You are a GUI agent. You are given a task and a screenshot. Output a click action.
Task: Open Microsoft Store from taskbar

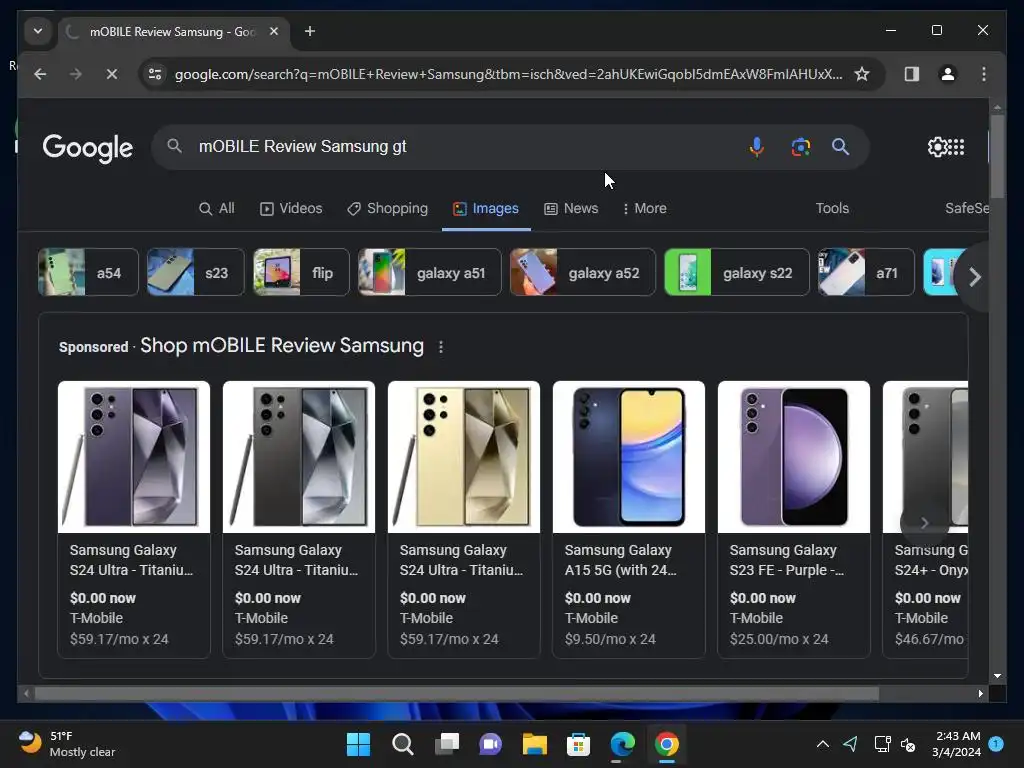pyautogui.click(x=579, y=744)
